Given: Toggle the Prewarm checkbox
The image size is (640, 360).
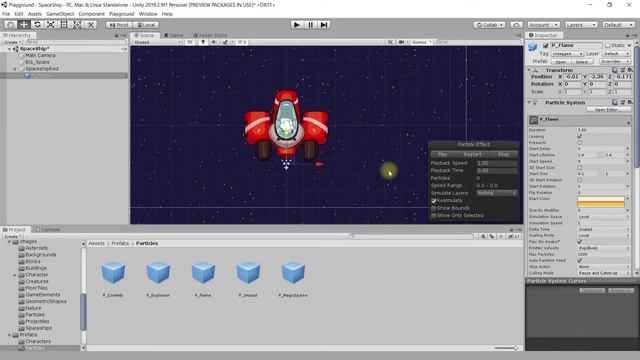Looking at the screenshot, I should (x=580, y=142).
